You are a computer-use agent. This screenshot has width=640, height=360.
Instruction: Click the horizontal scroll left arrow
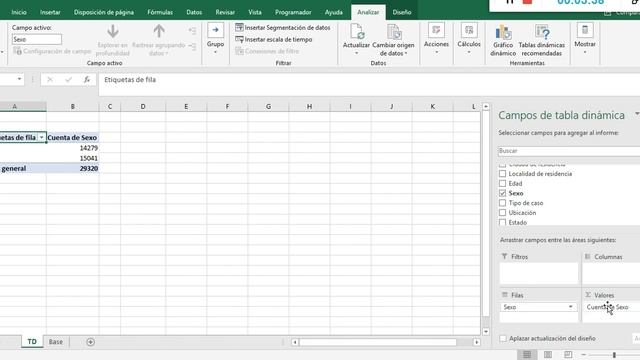pos(294,342)
